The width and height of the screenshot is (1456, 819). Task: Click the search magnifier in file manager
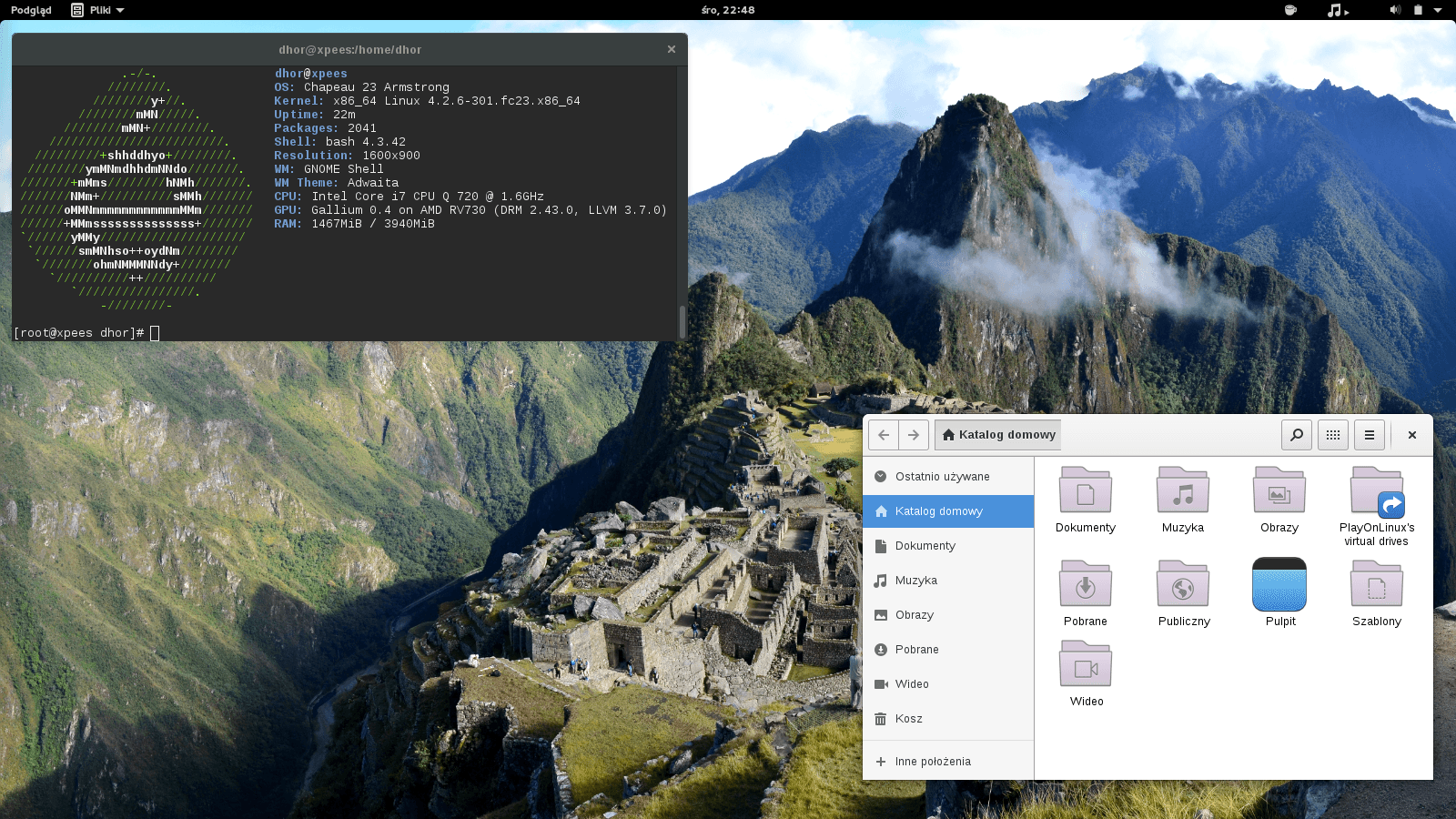coord(1297,435)
